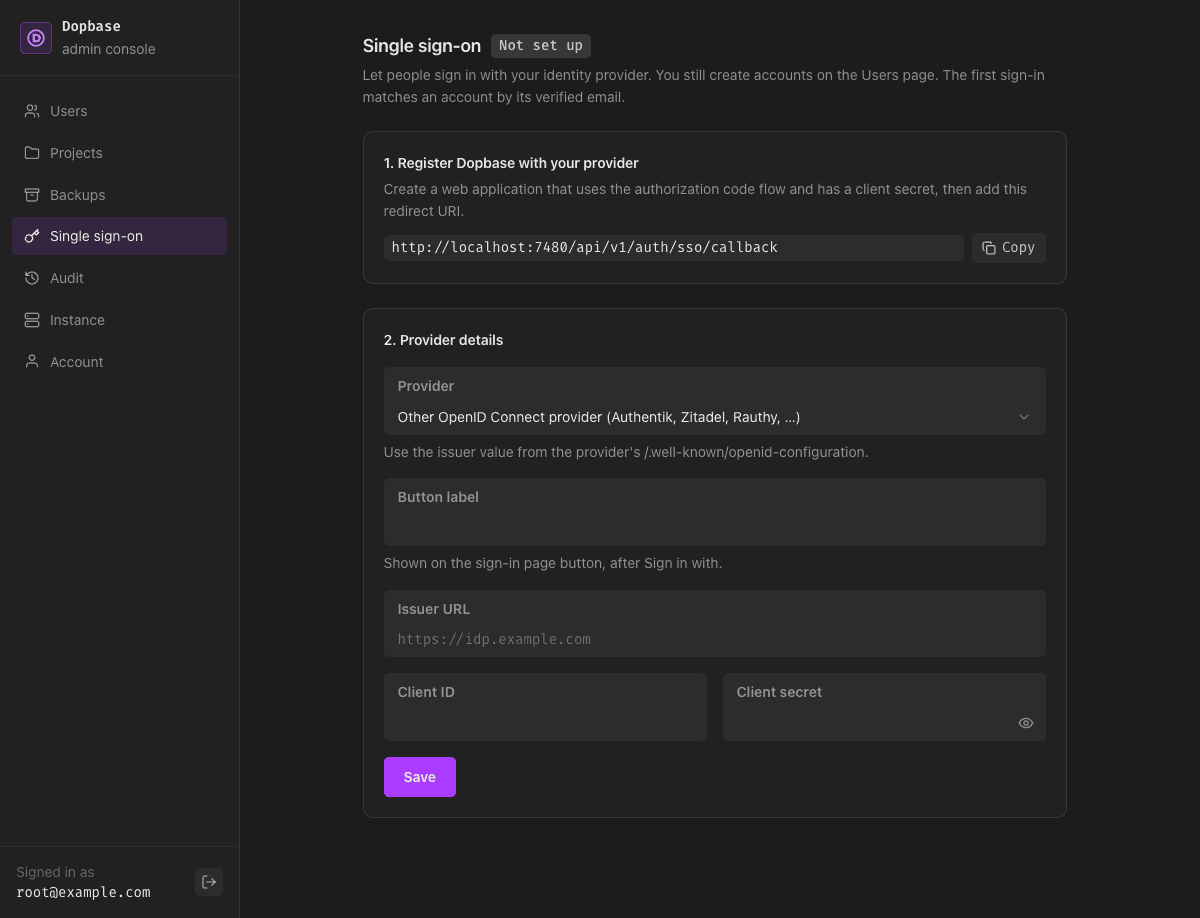Open the Users page

pos(120,111)
